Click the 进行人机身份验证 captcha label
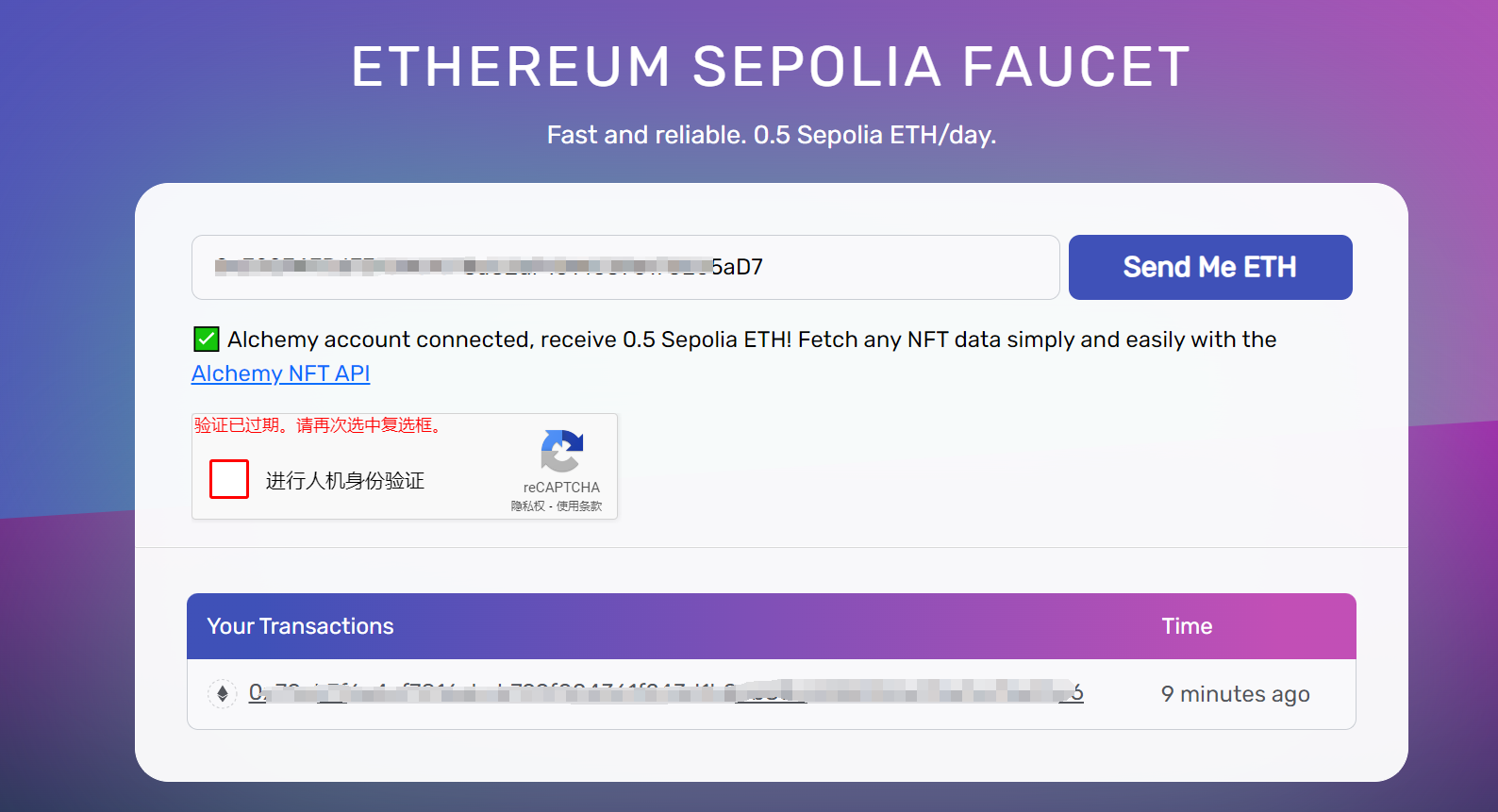 (345, 481)
